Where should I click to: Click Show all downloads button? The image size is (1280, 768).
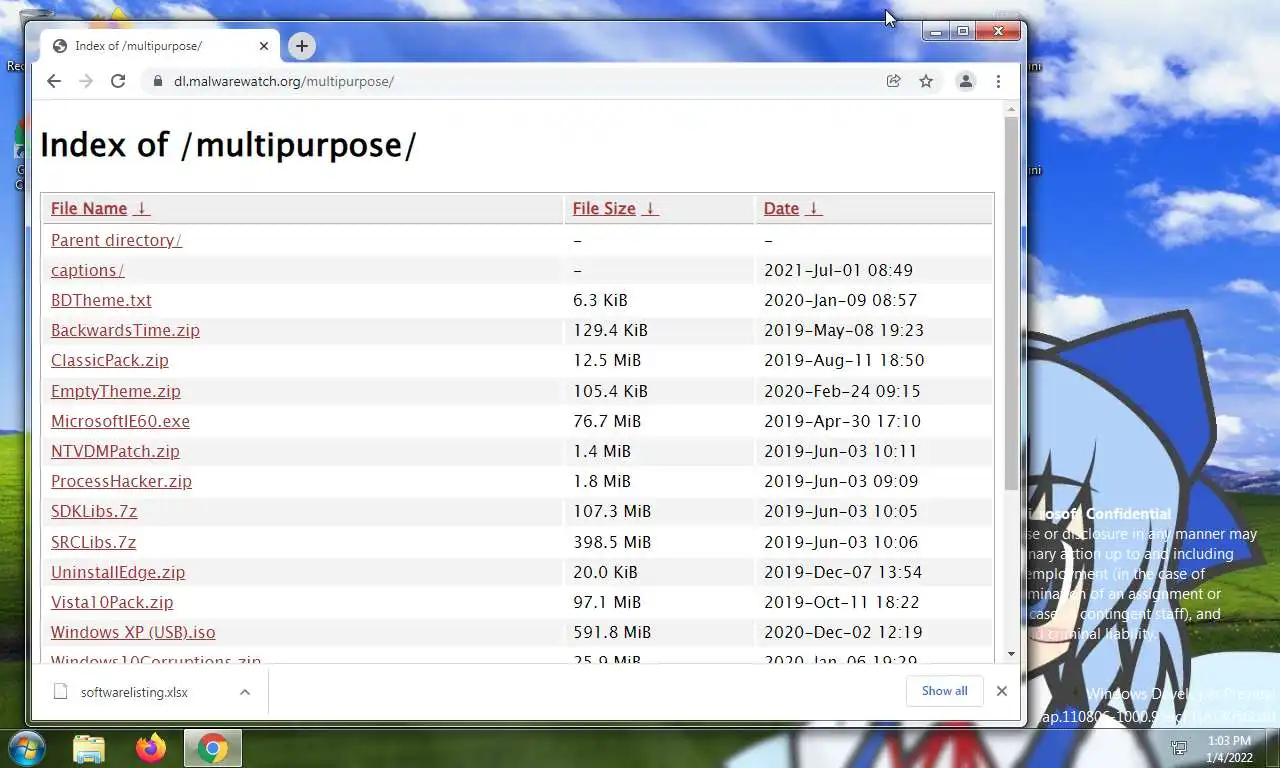(945, 691)
